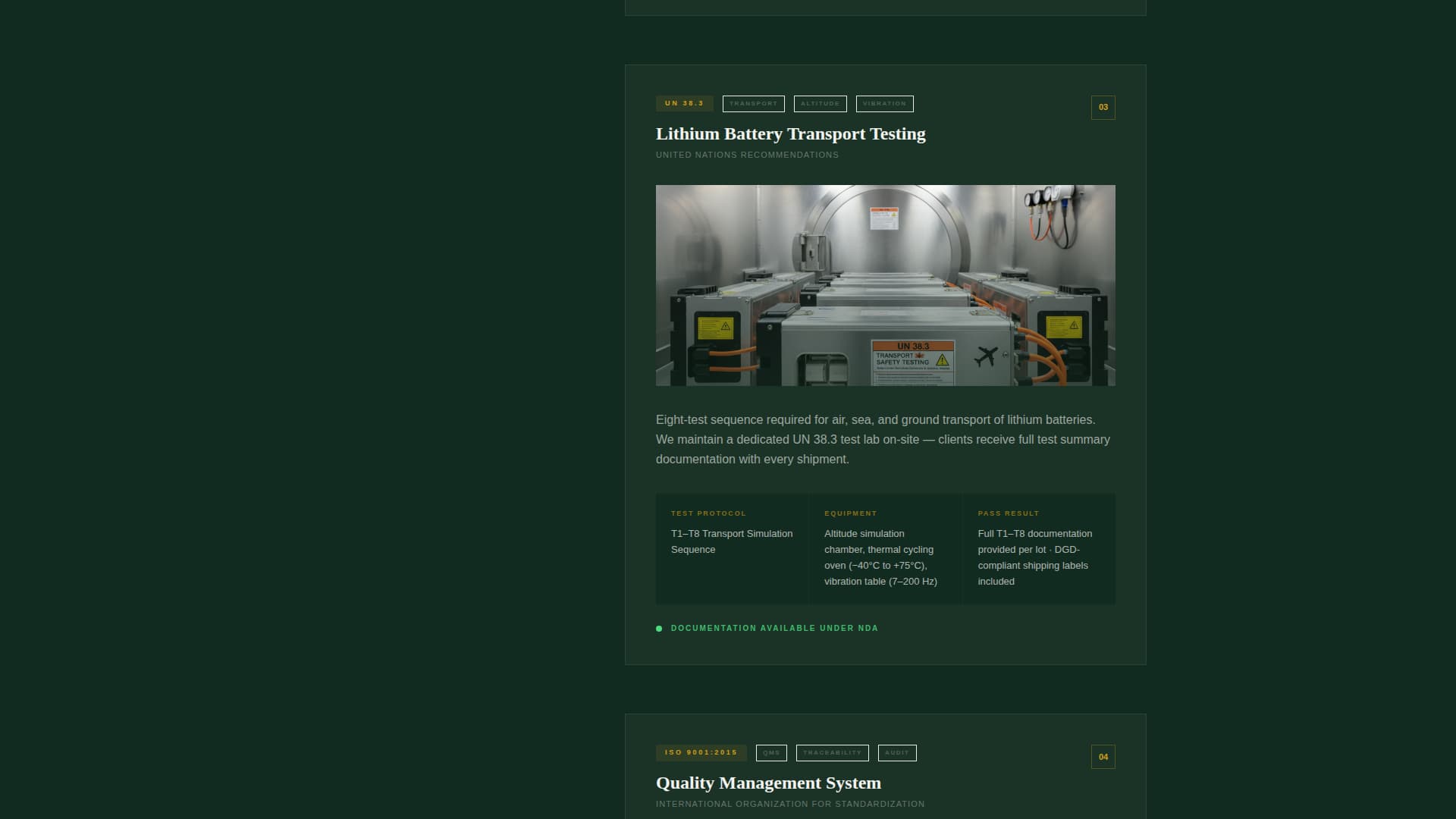Select the AUDIT tag
1456x819 pixels.
[897, 752]
